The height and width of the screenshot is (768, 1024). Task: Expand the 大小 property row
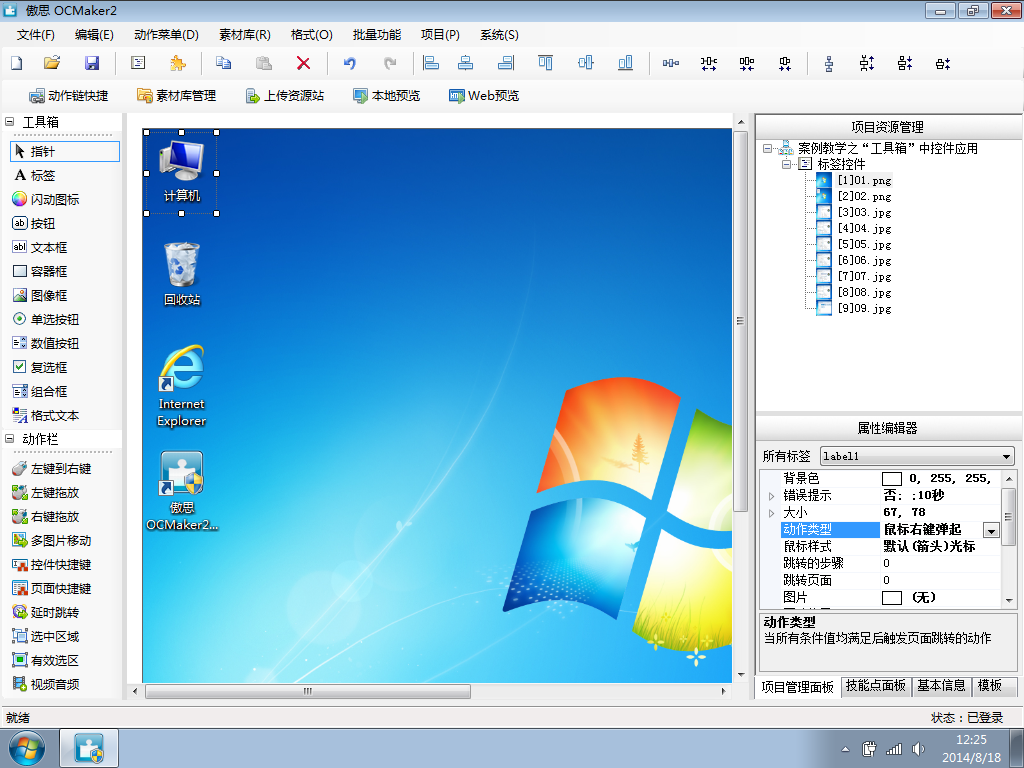tap(771, 513)
